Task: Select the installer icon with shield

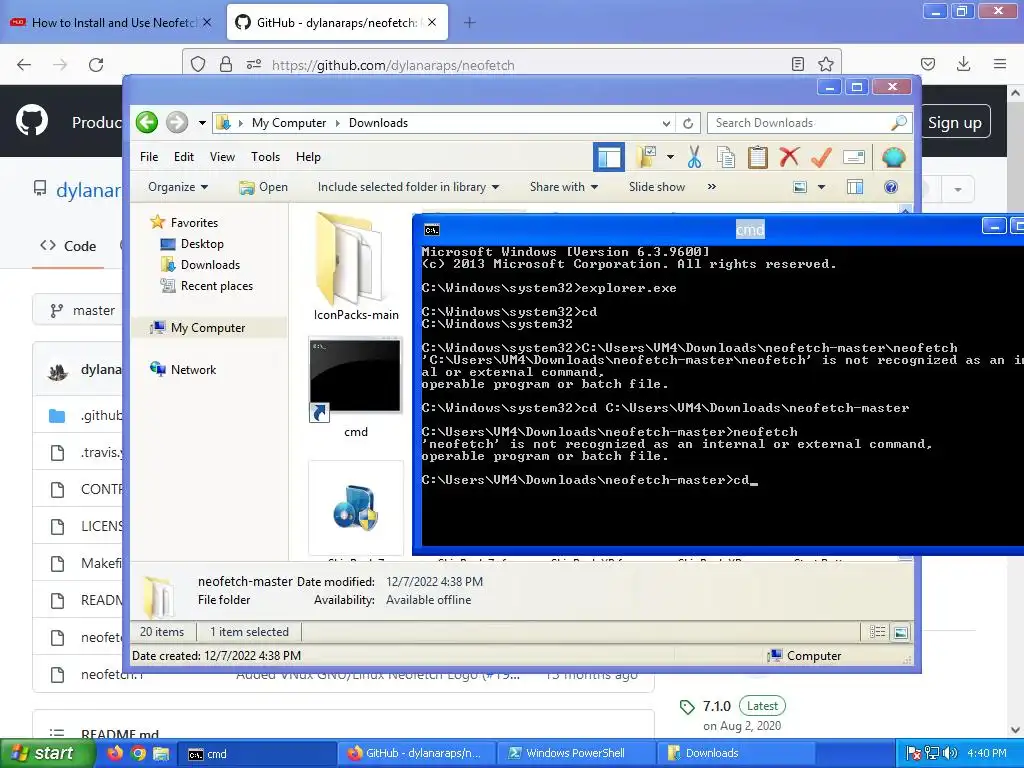Action: point(356,508)
